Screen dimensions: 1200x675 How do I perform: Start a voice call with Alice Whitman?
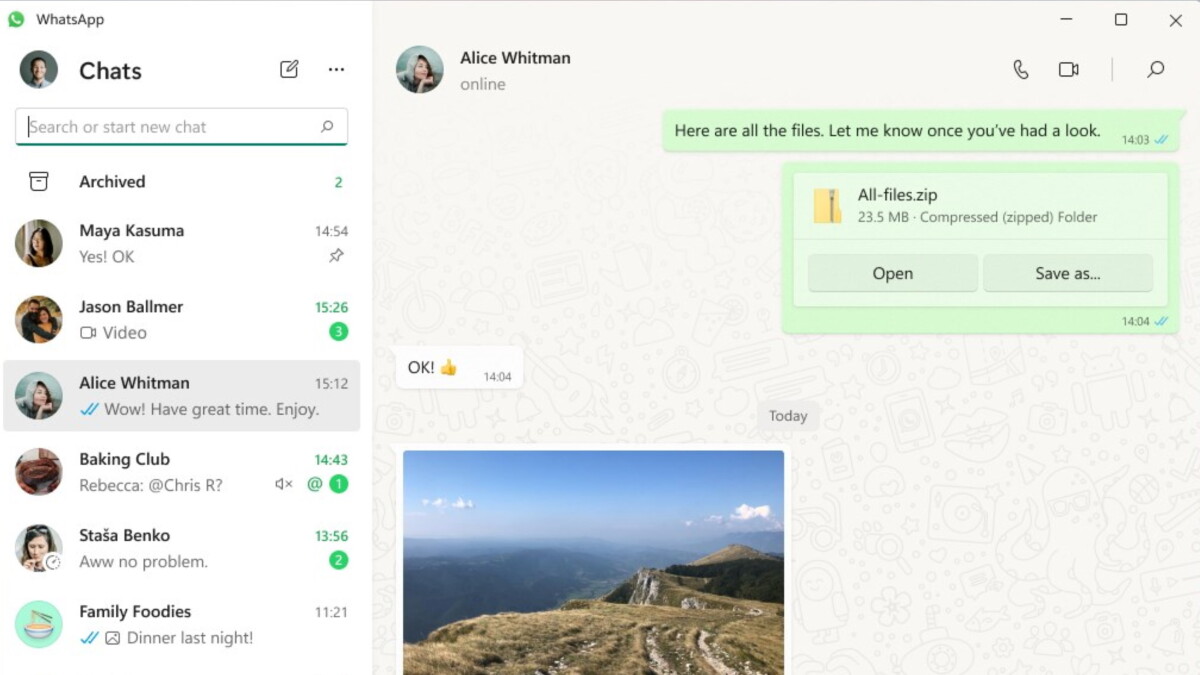[1020, 69]
